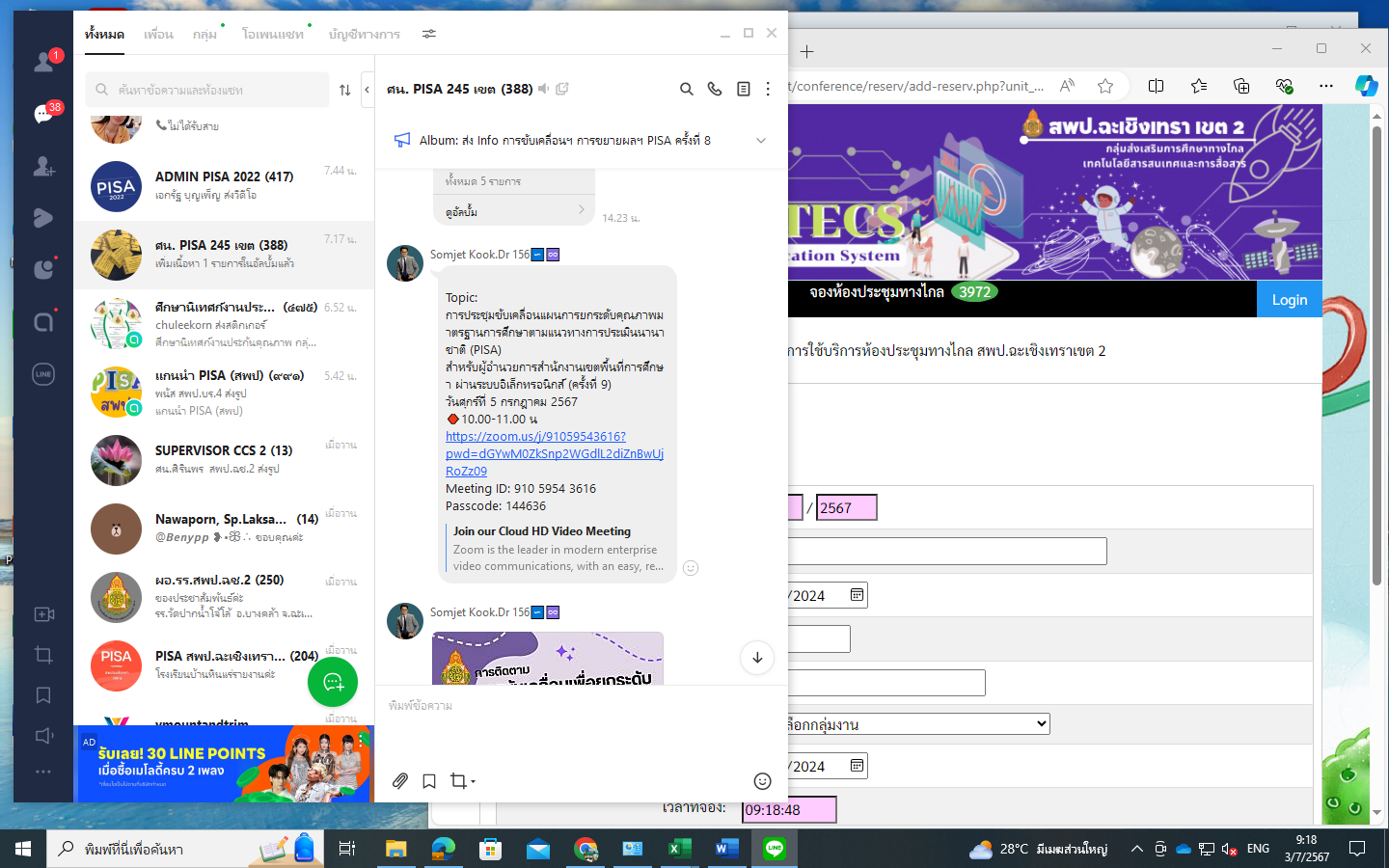Open the LINE chats icon with 38 badge
Image resolution: width=1389 pixels, height=868 pixels.
pos(43,115)
